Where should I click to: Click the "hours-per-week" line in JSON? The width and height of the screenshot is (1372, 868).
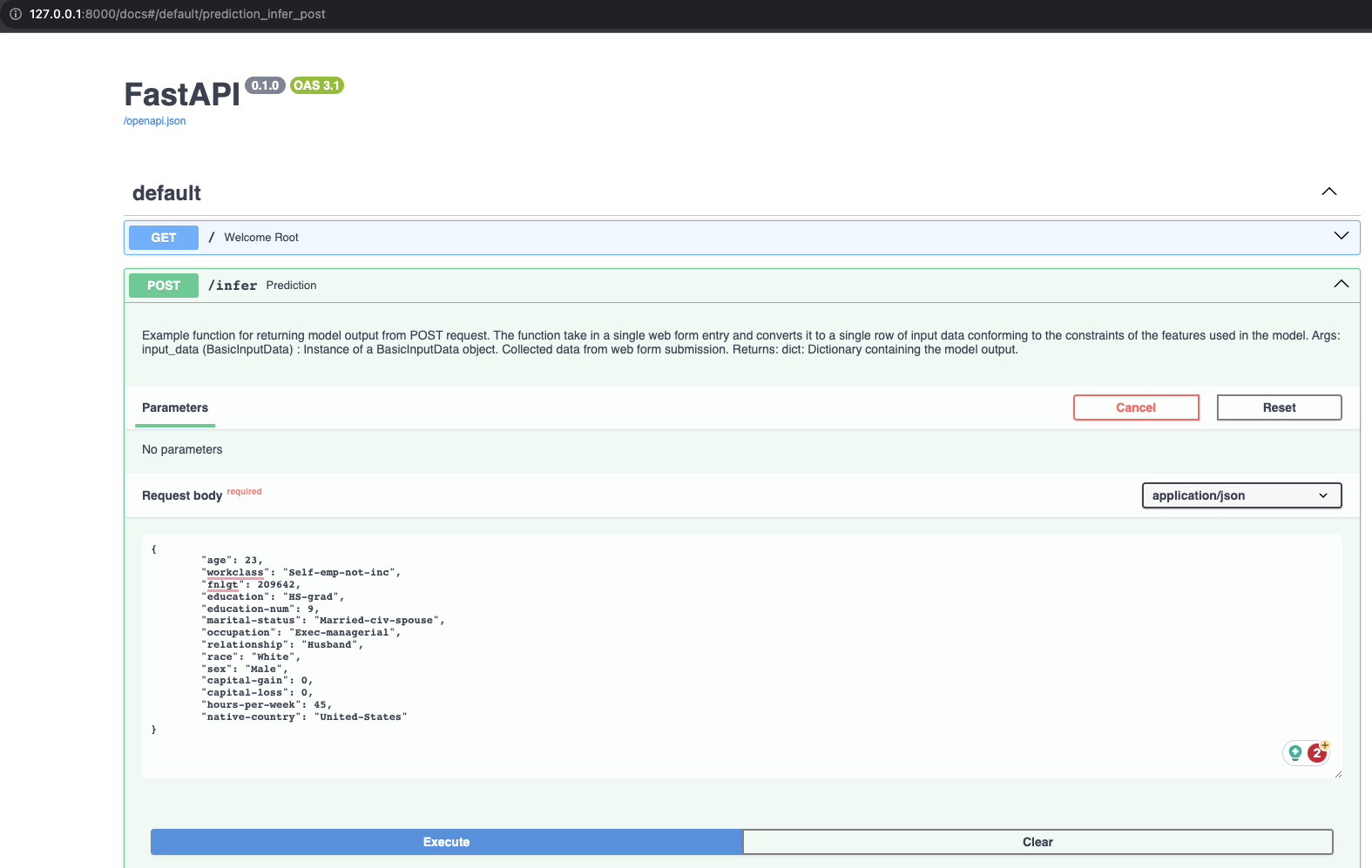click(x=267, y=705)
